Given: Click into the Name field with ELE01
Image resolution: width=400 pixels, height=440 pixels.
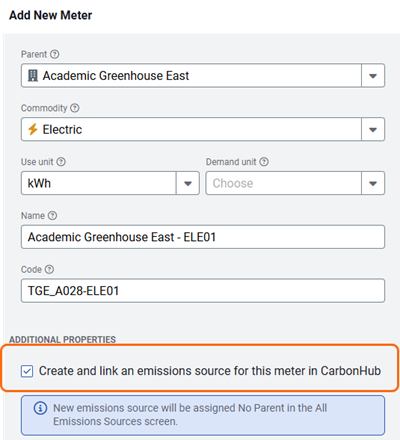Looking at the screenshot, I should 203,237.
